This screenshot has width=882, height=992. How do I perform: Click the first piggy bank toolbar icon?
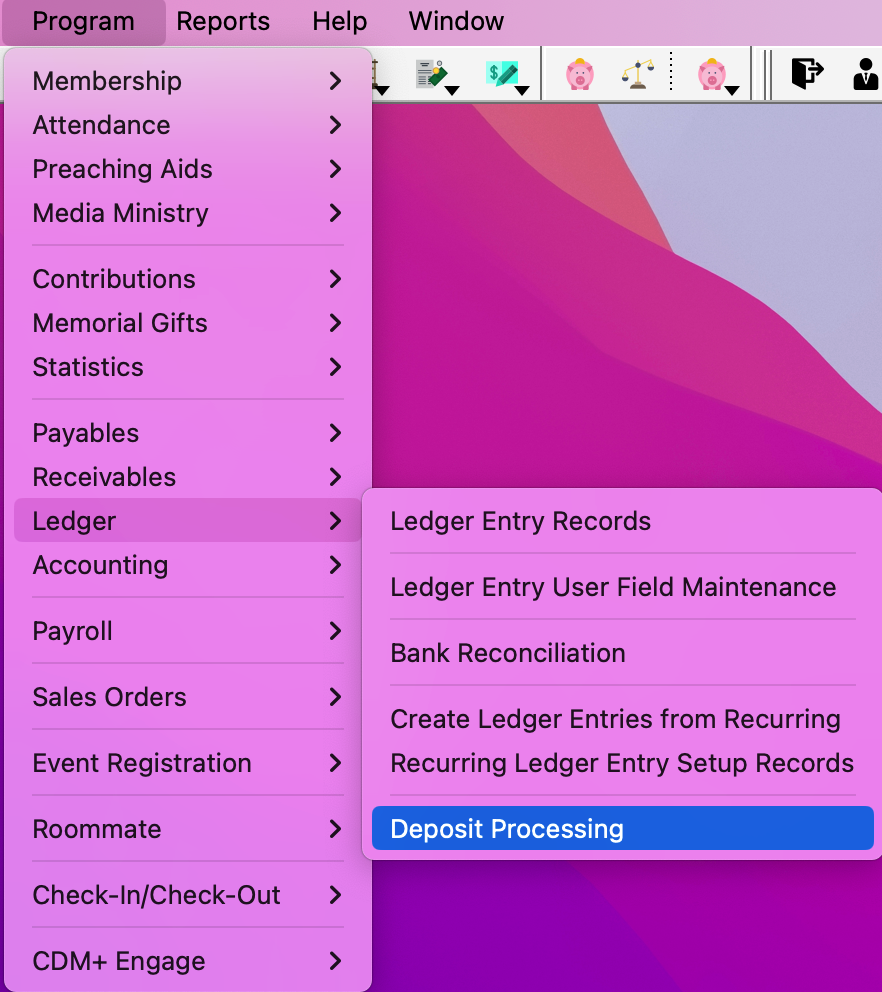[x=579, y=75]
